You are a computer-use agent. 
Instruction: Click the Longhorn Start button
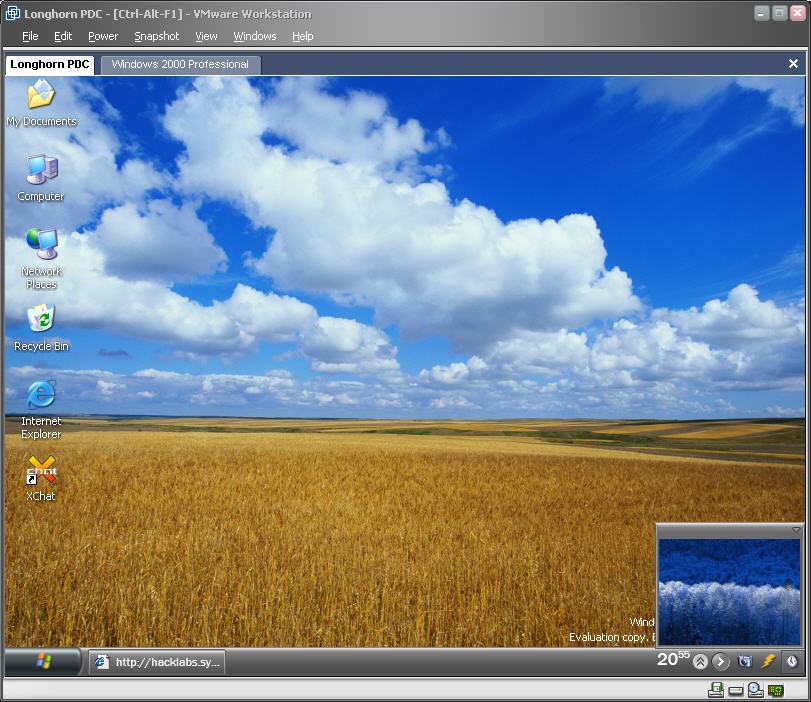tap(43, 661)
